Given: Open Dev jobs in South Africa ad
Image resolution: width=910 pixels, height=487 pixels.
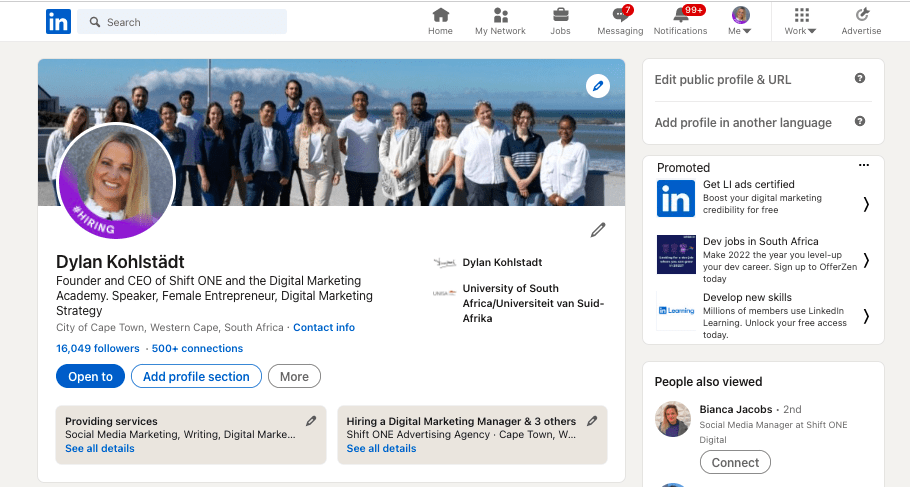Looking at the screenshot, I should [x=760, y=241].
